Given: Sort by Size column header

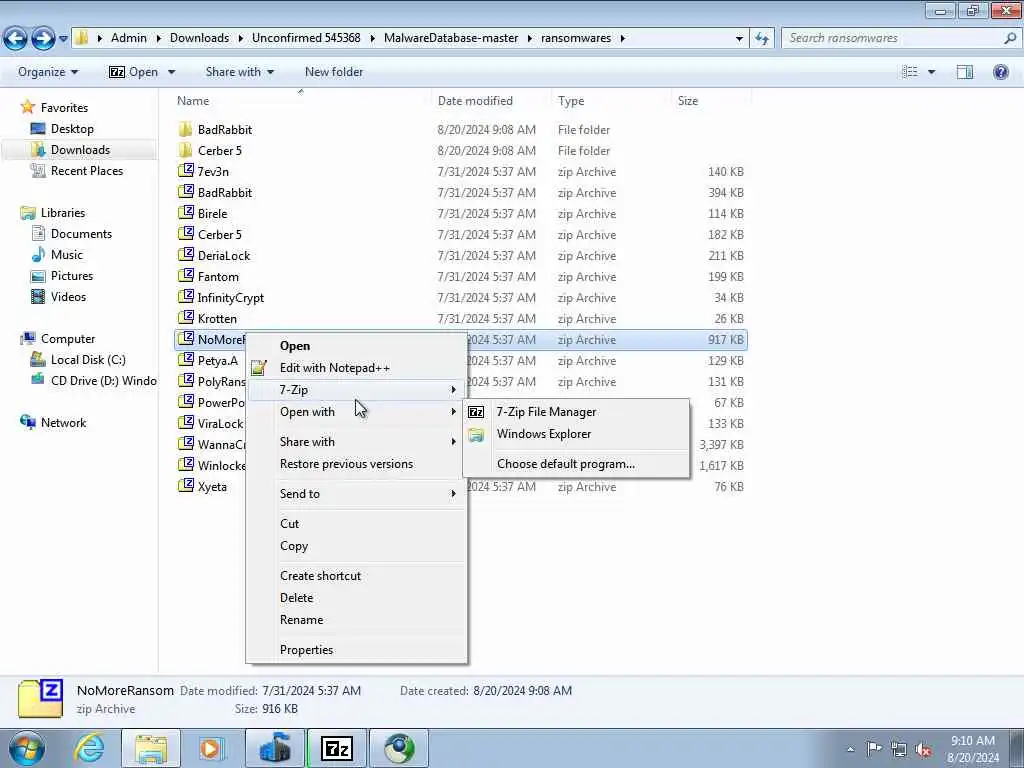Looking at the screenshot, I should [688, 101].
